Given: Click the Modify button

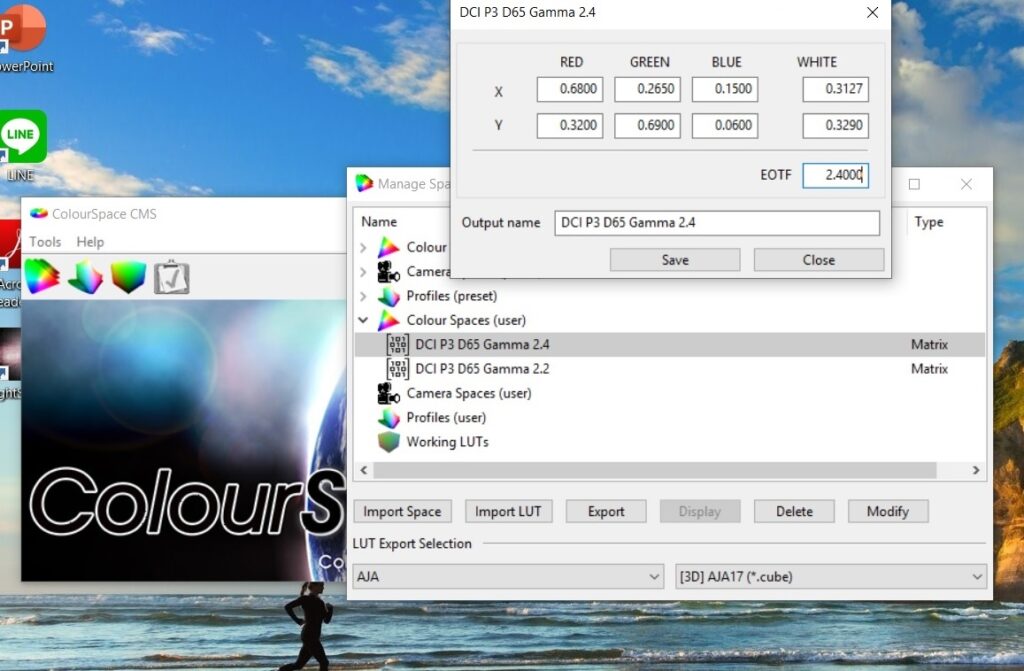Looking at the screenshot, I should (888, 512).
